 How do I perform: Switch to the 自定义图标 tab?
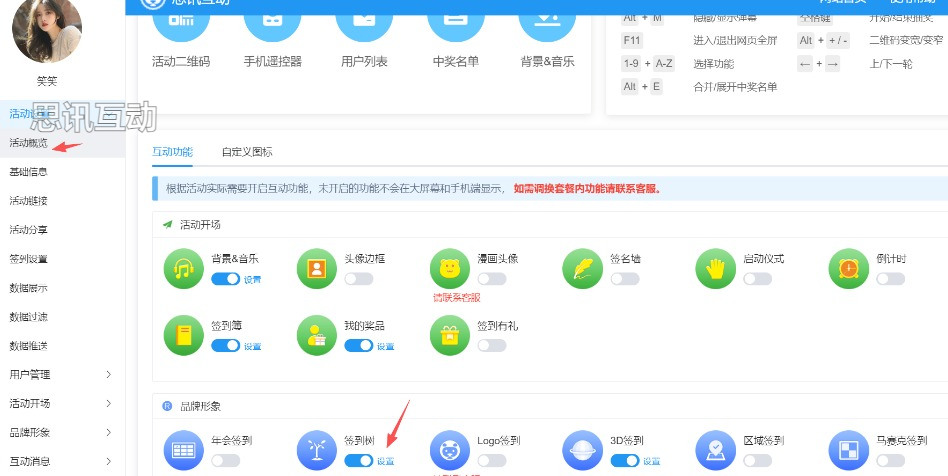click(x=247, y=152)
